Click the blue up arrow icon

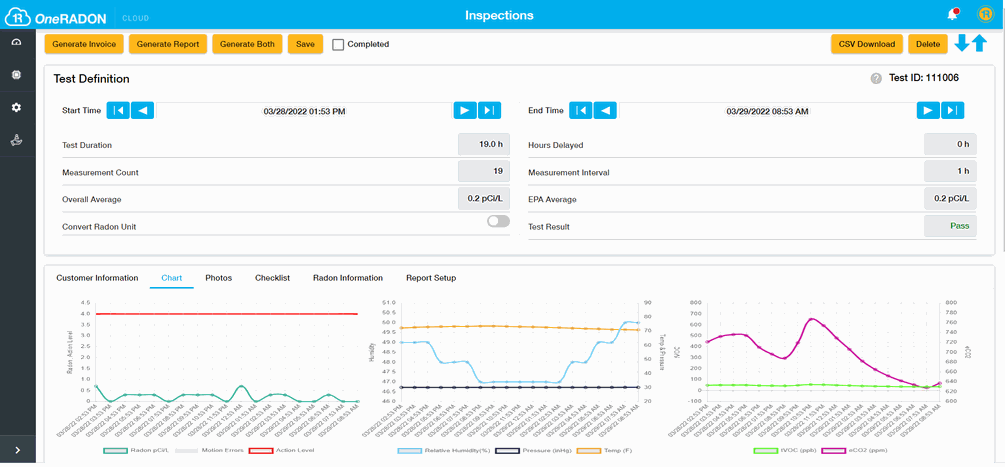[979, 43]
